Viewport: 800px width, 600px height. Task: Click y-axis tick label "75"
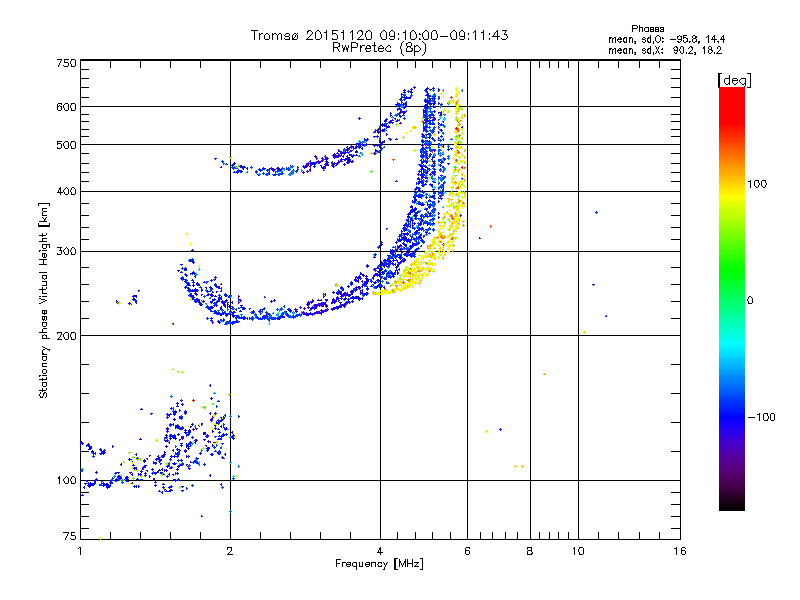click(x=70, y=536)
